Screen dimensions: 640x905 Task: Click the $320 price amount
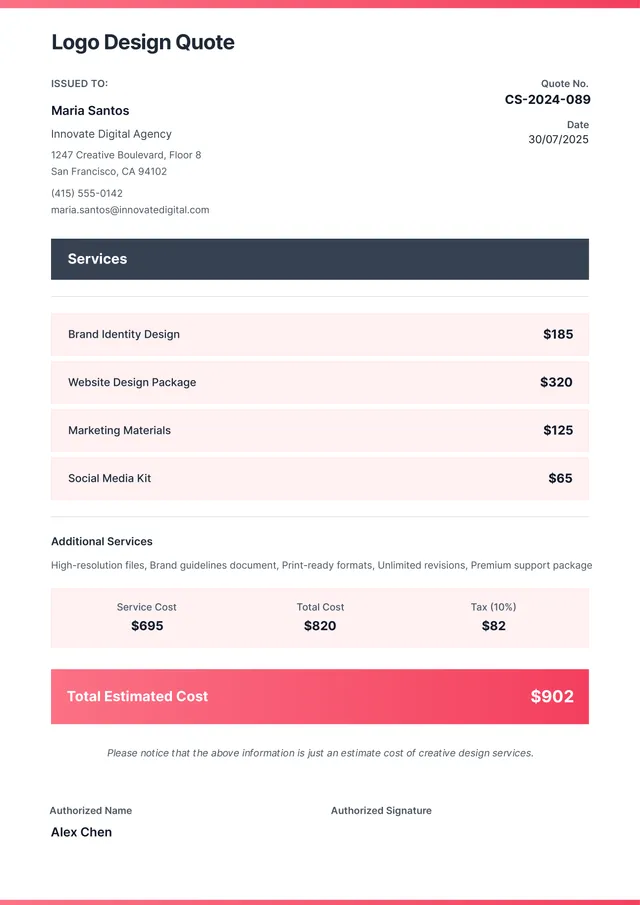tap(556, 382)
